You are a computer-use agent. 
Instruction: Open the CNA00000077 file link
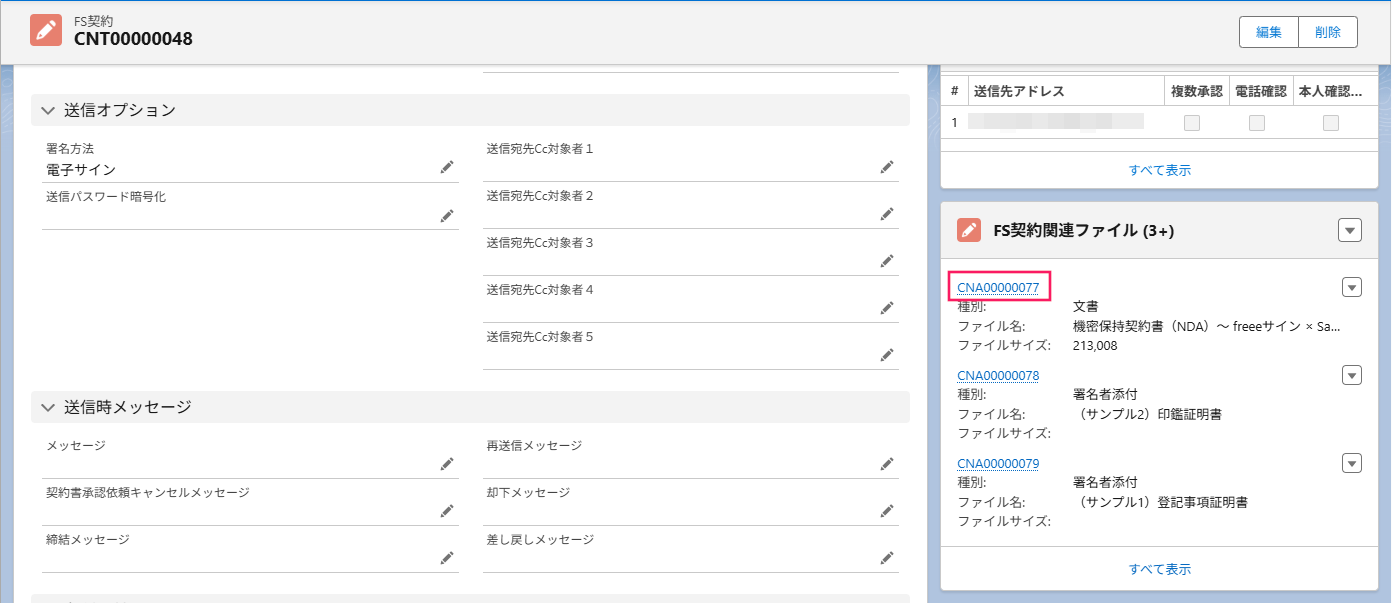tap(998, 288)
